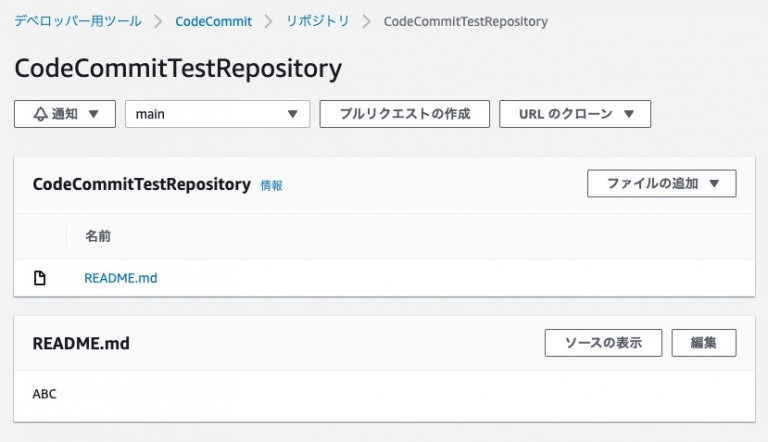Navigate to the CodeCommit breadcrumb link
Image resolution: width=768 pixels, height=442 pixels.
214,21
